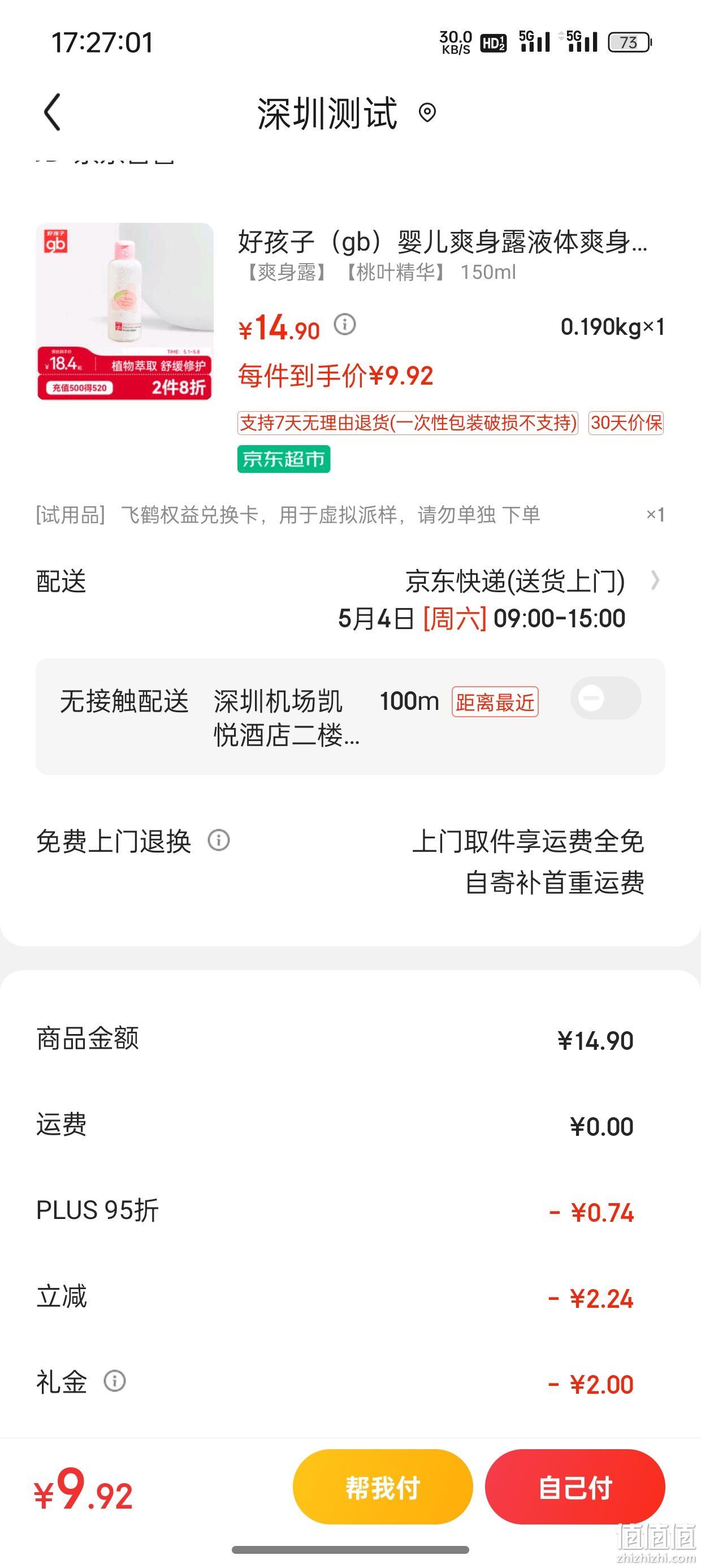Tap the 支持7天无理由退货 tag
The image size is (701, 1568).
point(408,423)
